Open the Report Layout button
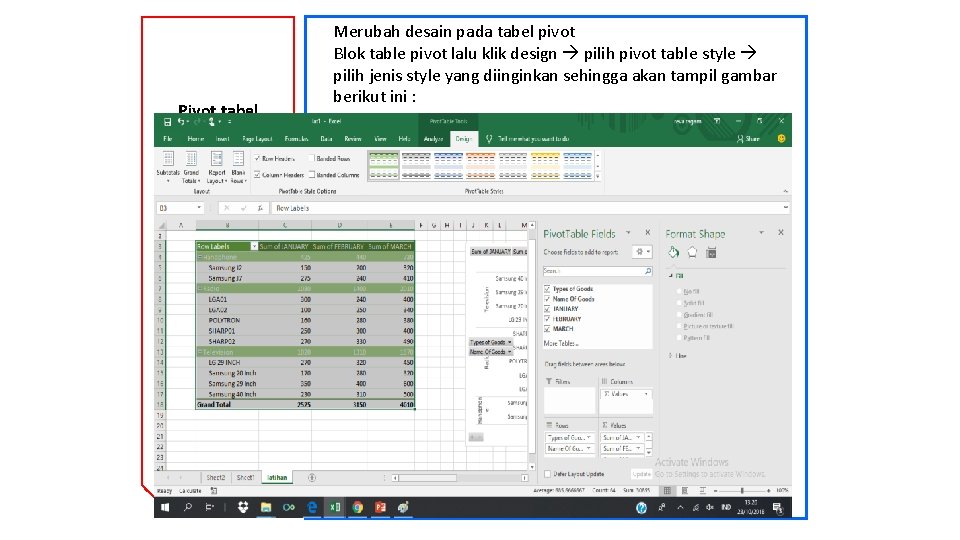Viewport: 960px width, 540px height. click(216, 167)
